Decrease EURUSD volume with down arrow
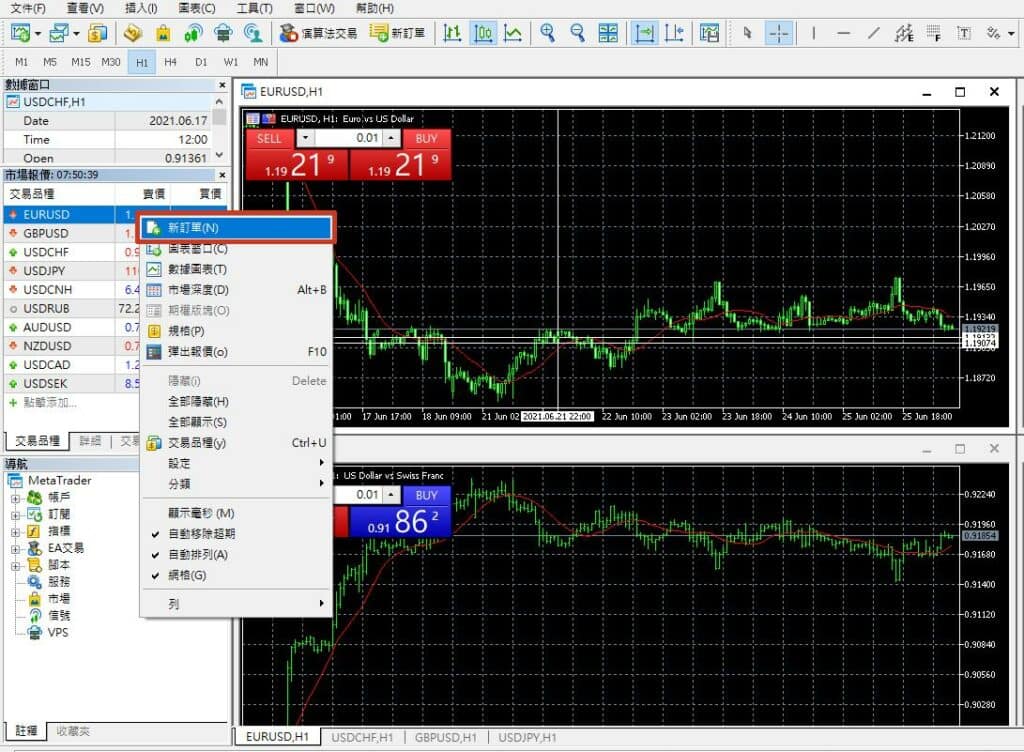The image size is (1024, 752). (x=305, y=138)
